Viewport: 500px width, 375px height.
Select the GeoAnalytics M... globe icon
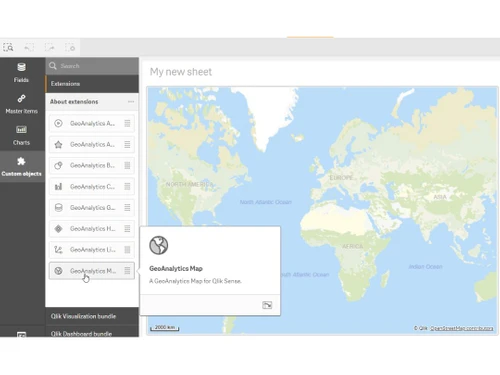58,271
